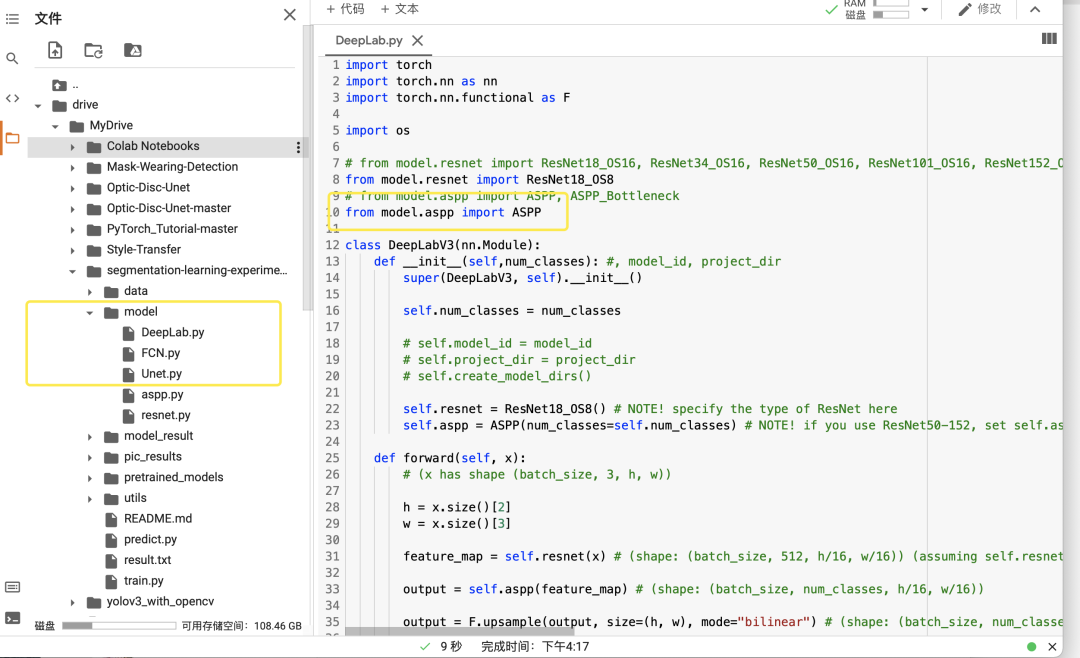Viewport: 1080px width, 658px height.
Task: Open the table of contents sidebar icon
Action: 12,18
